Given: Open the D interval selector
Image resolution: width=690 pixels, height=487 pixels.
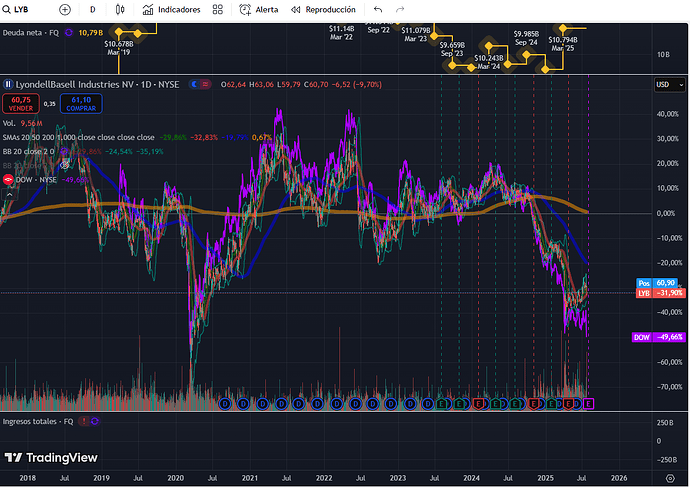Looking at the screenshot, I should coord(92,9).
